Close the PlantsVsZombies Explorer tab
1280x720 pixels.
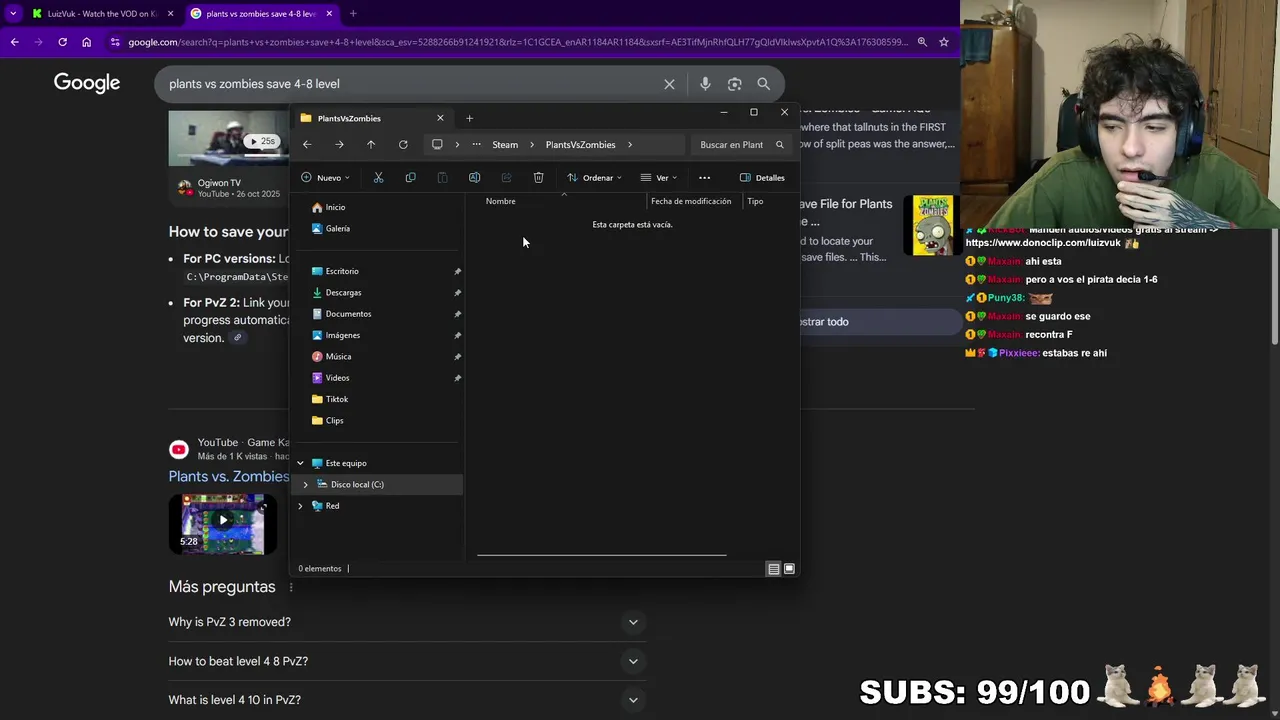pos(440,118)
